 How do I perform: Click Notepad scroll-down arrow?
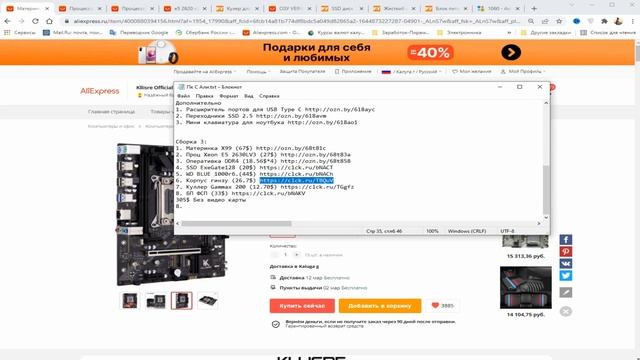tap(546, 218)
